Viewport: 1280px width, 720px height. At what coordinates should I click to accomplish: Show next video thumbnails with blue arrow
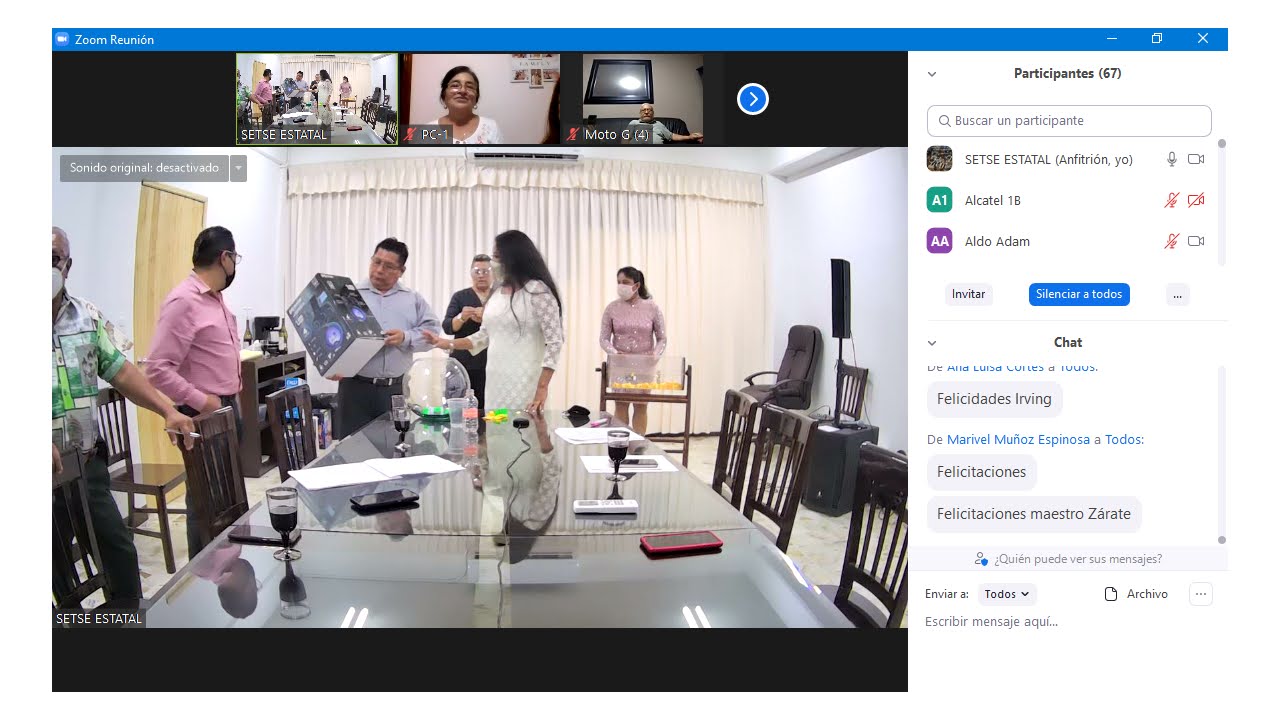(x=753, y=99)
